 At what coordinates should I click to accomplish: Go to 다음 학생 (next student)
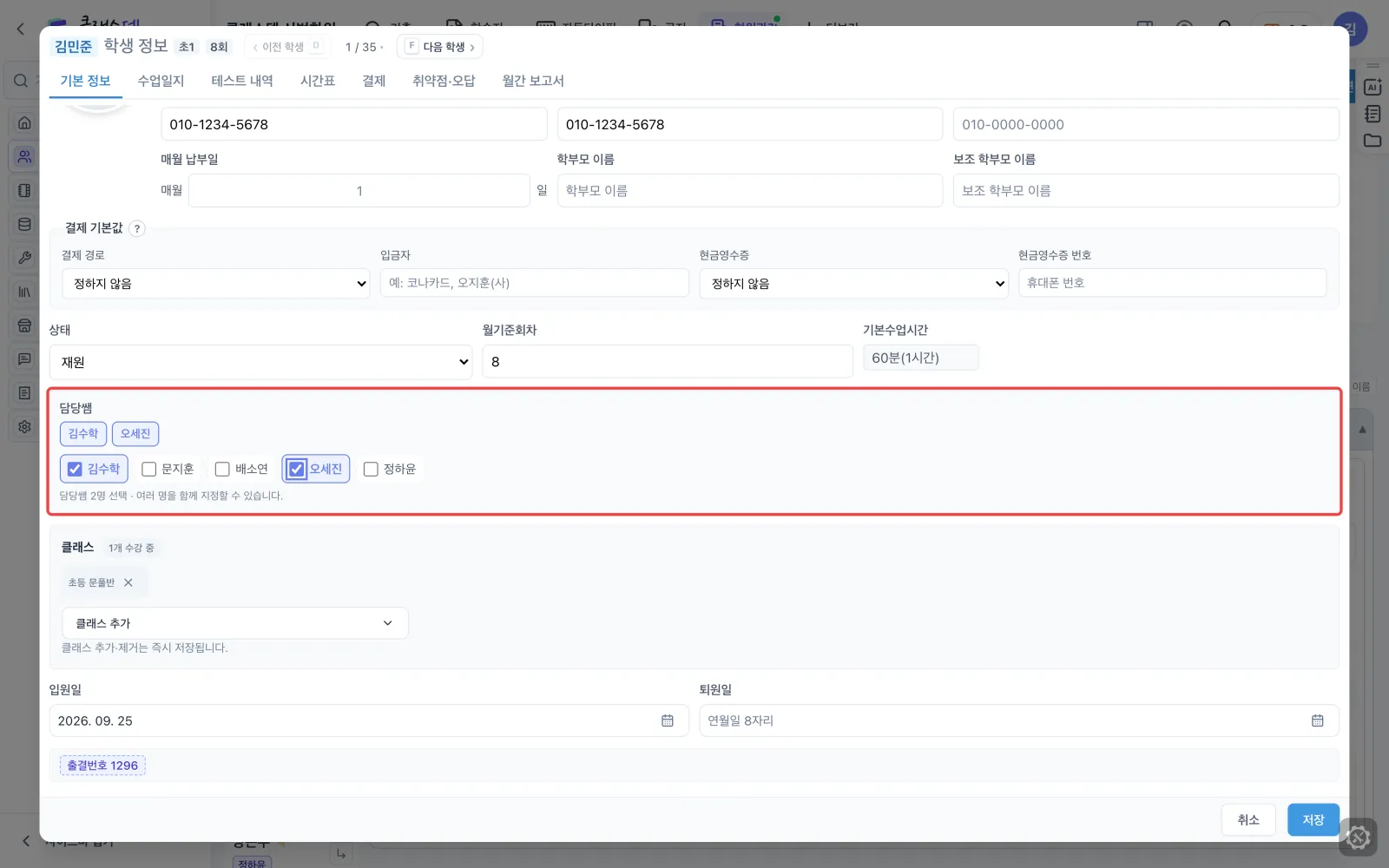(440, 47)
